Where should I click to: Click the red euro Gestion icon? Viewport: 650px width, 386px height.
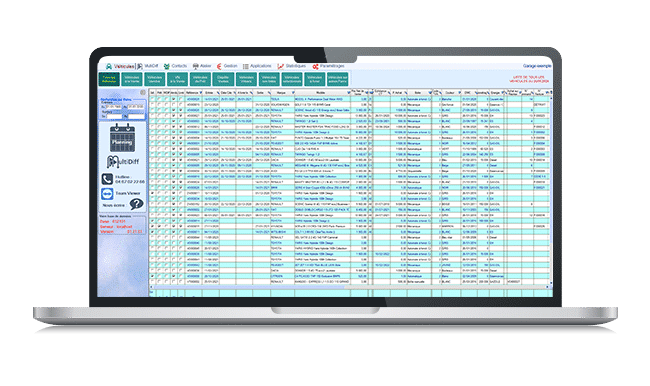[x=219, y=66]
